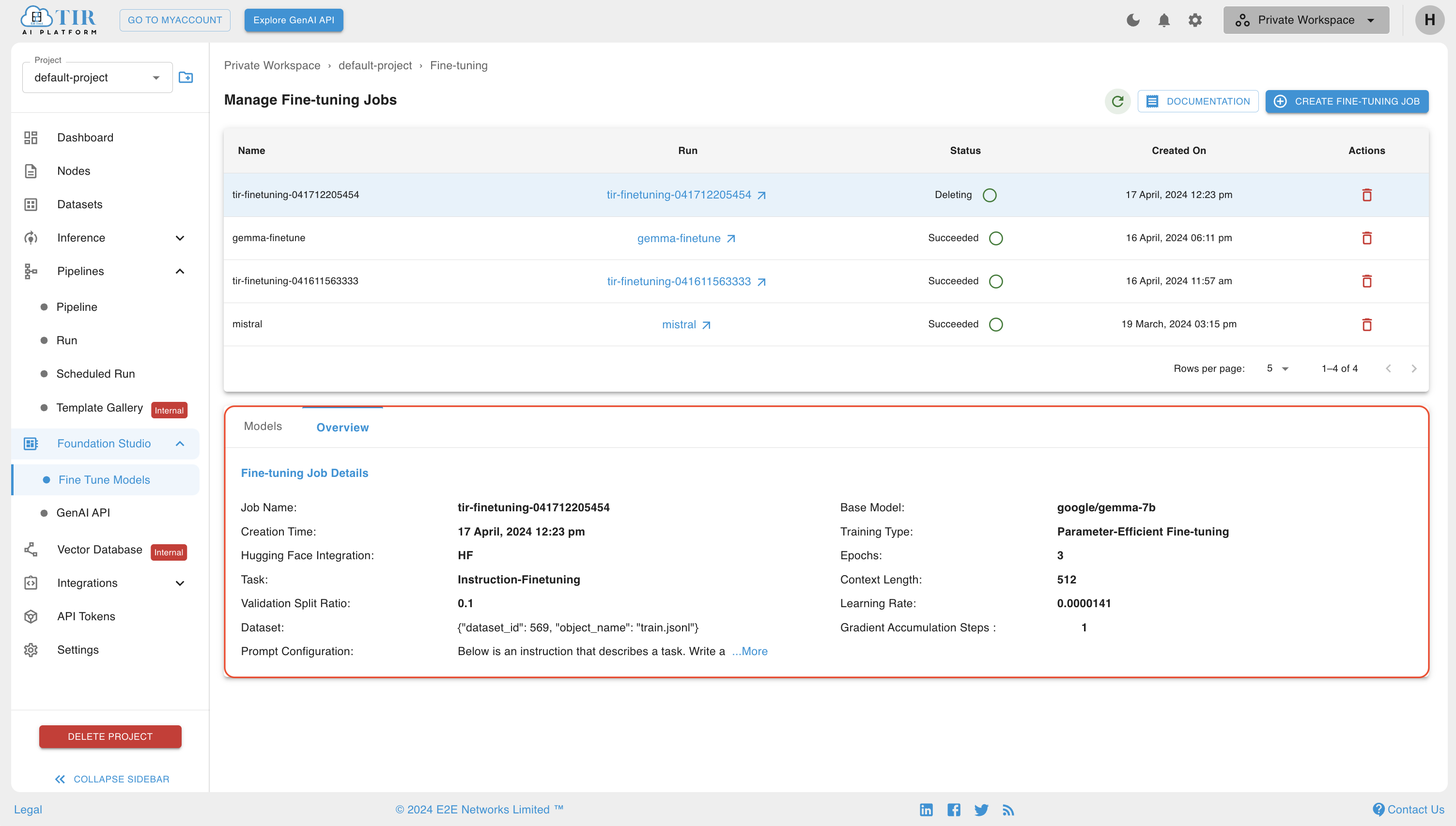Select tir-finetuning-041611563333 name cell
This screenshot has width=1456, height=826.
(295, 281)
